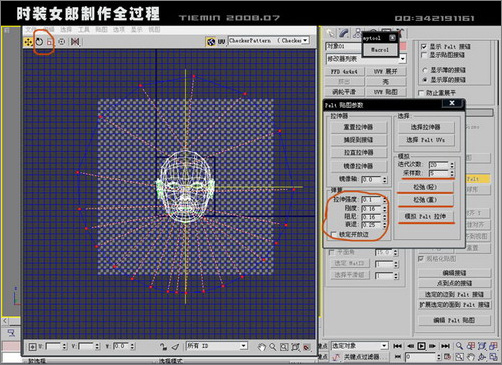Click the 重置拉伸器 button
The height and width of the screenshot is (365, 502).
359,127
